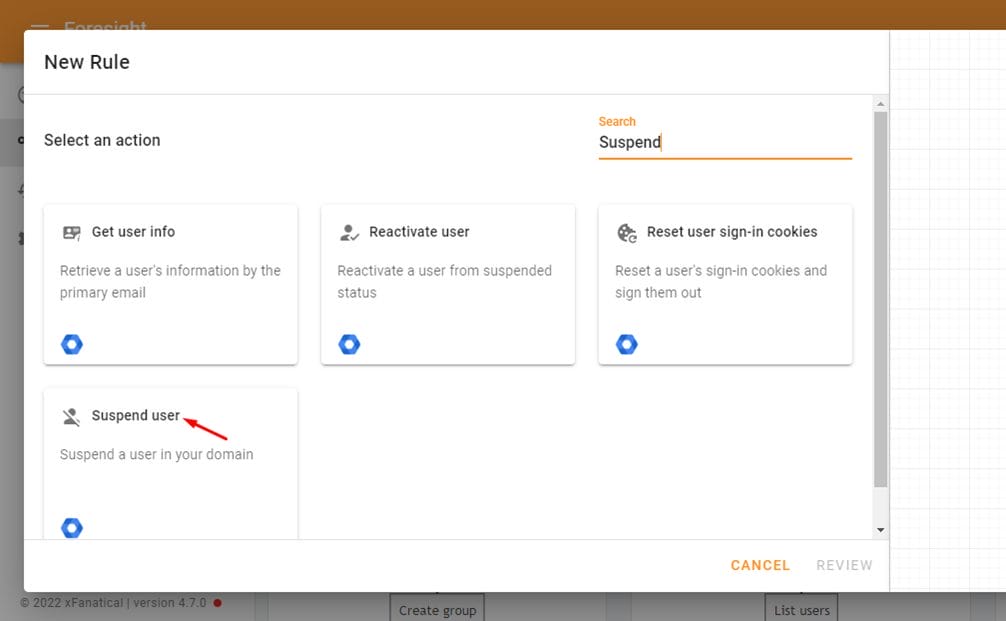Cancel the New Rule dialog

[760, 565]
